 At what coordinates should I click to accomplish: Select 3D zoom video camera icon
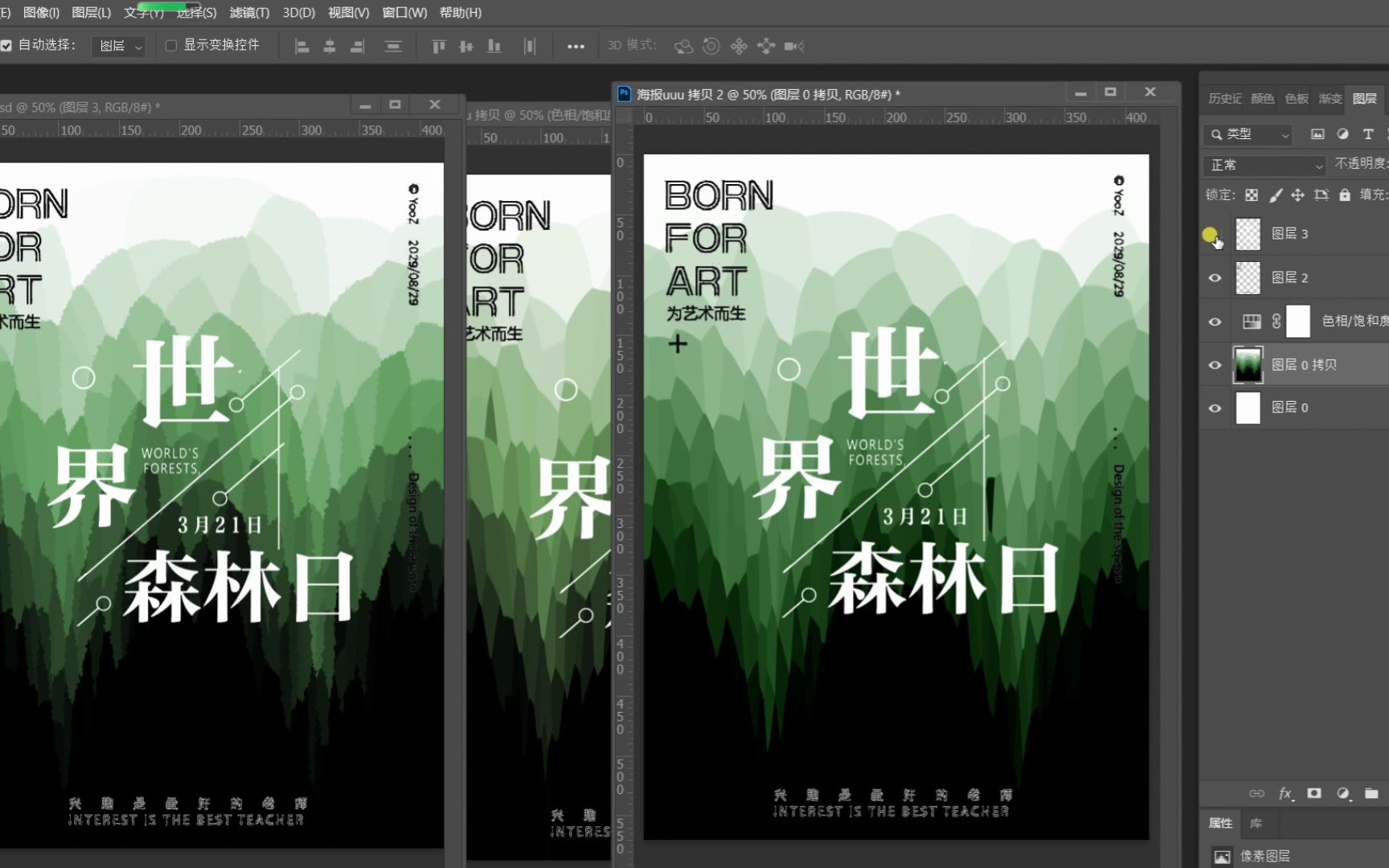click(794, 47)
